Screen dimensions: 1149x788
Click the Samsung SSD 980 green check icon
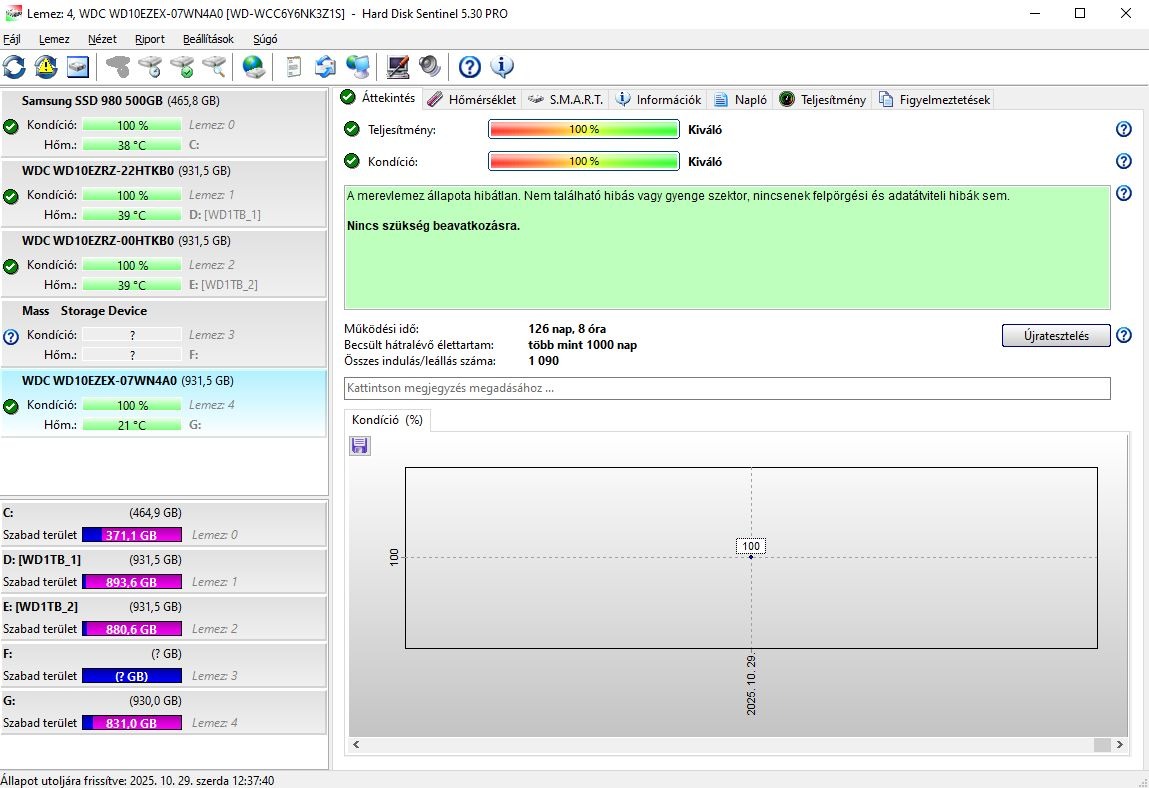point(11,127)
